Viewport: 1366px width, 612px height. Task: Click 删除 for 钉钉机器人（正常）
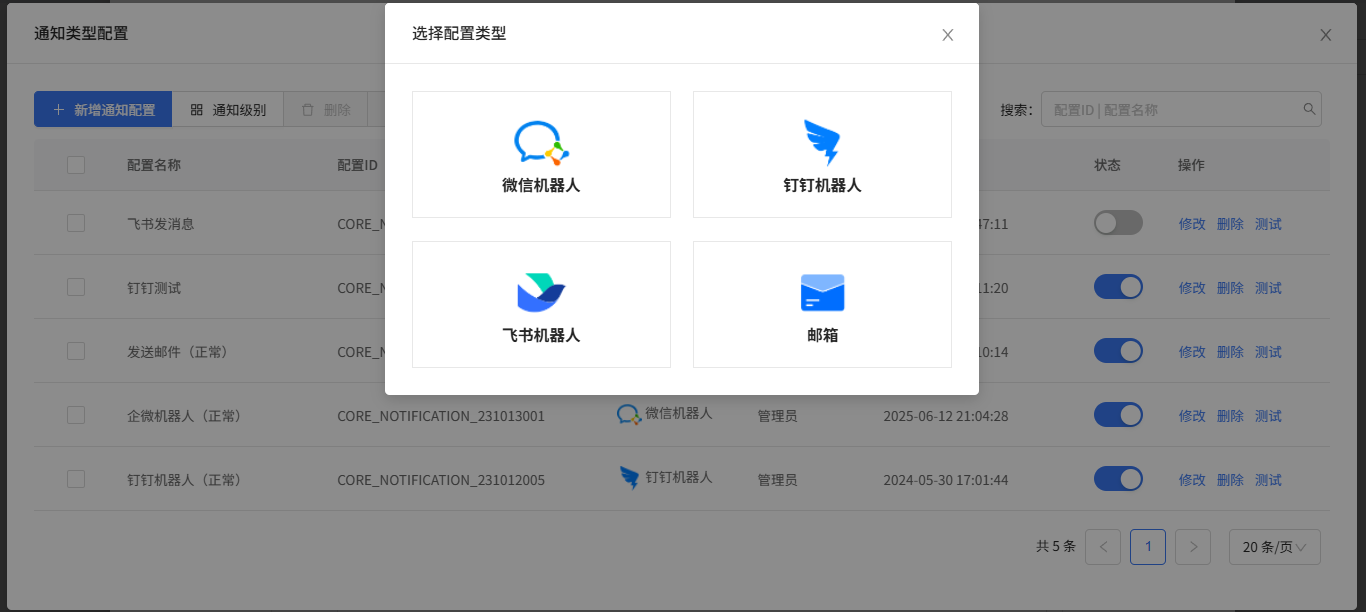[x=1230, y=480]
